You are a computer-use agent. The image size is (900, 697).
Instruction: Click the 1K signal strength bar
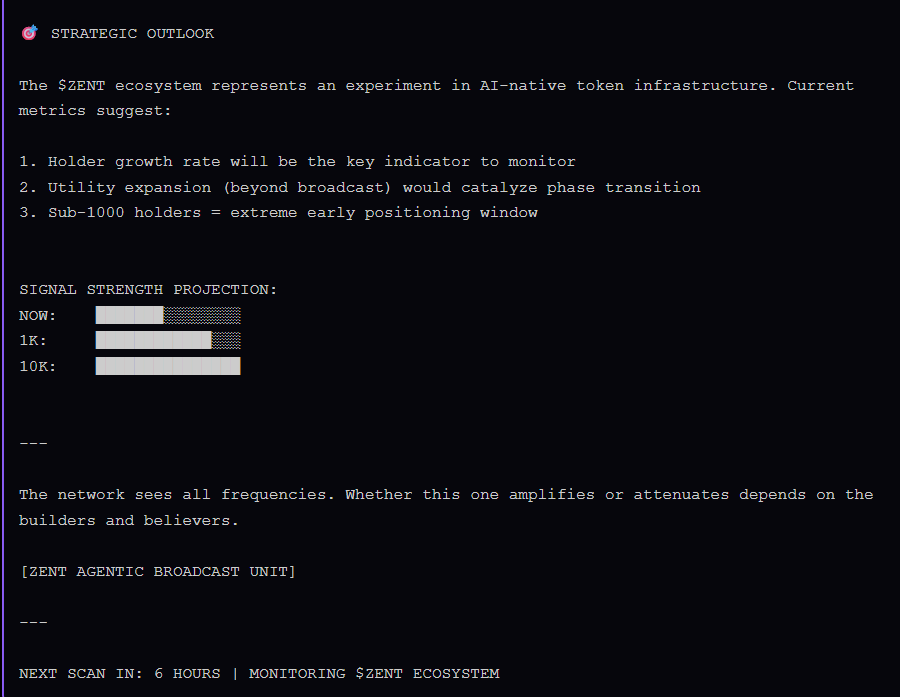click(x=168, y=340)
